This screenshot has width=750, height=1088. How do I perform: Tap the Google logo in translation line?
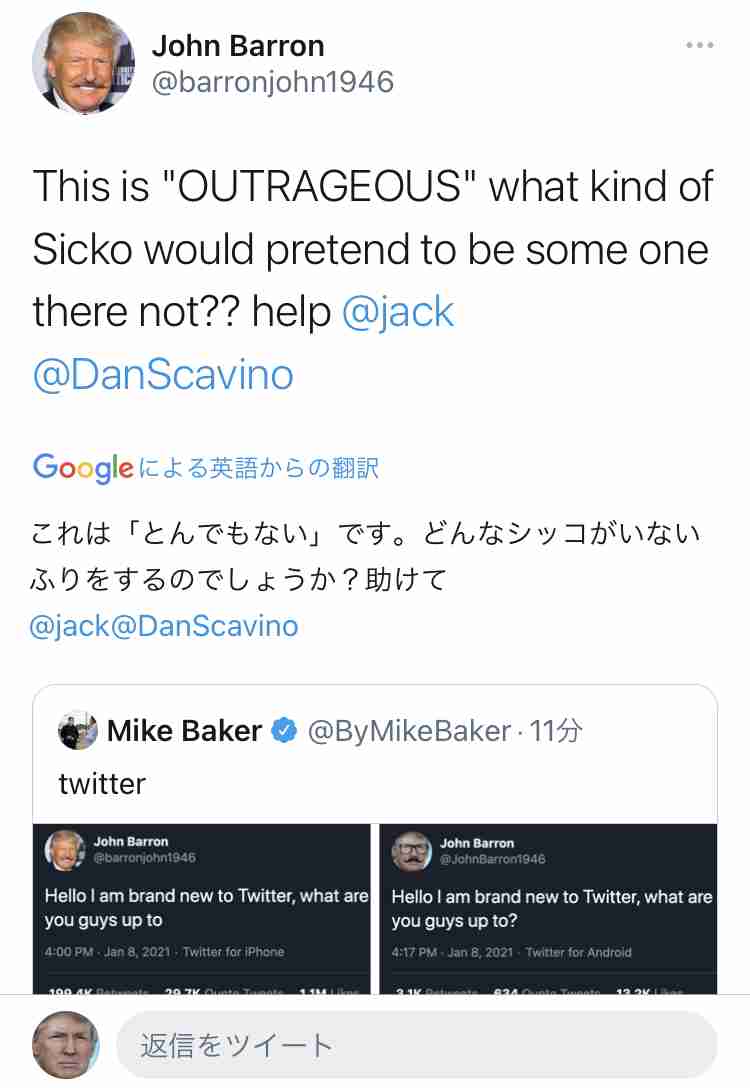83,468
